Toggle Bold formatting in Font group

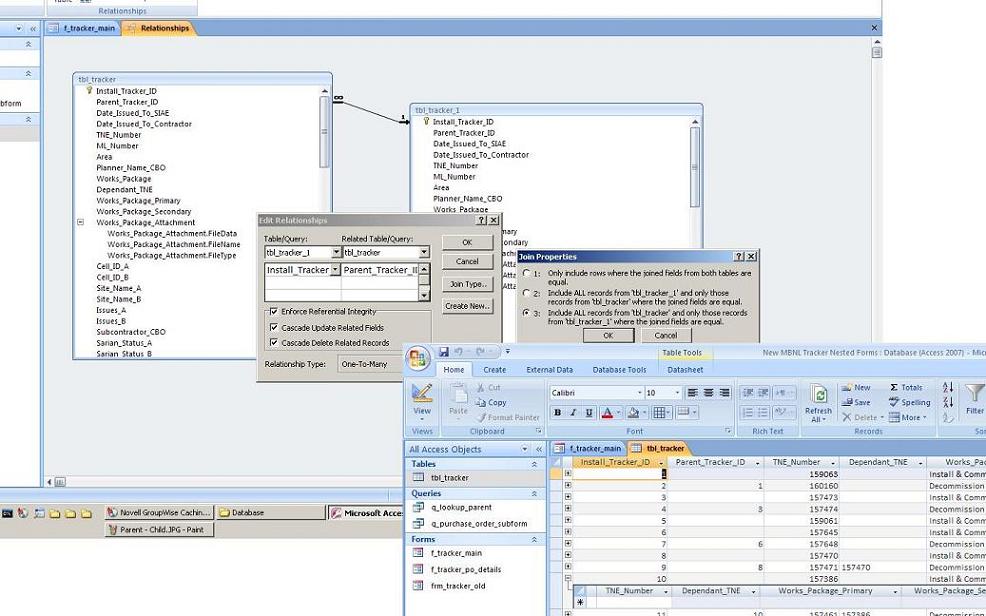coord(557,412)
